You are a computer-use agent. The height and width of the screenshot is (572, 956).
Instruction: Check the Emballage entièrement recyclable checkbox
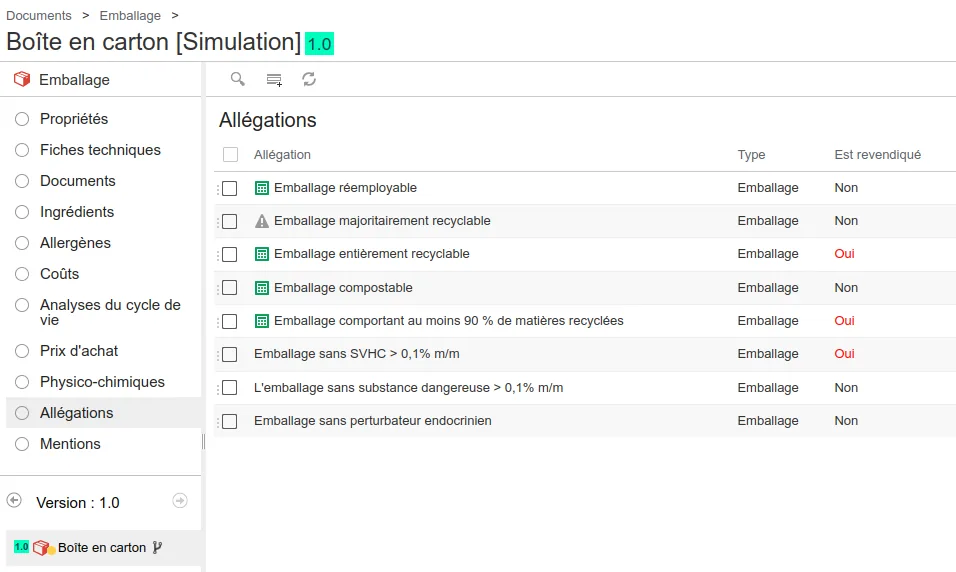tap(230, 254)
